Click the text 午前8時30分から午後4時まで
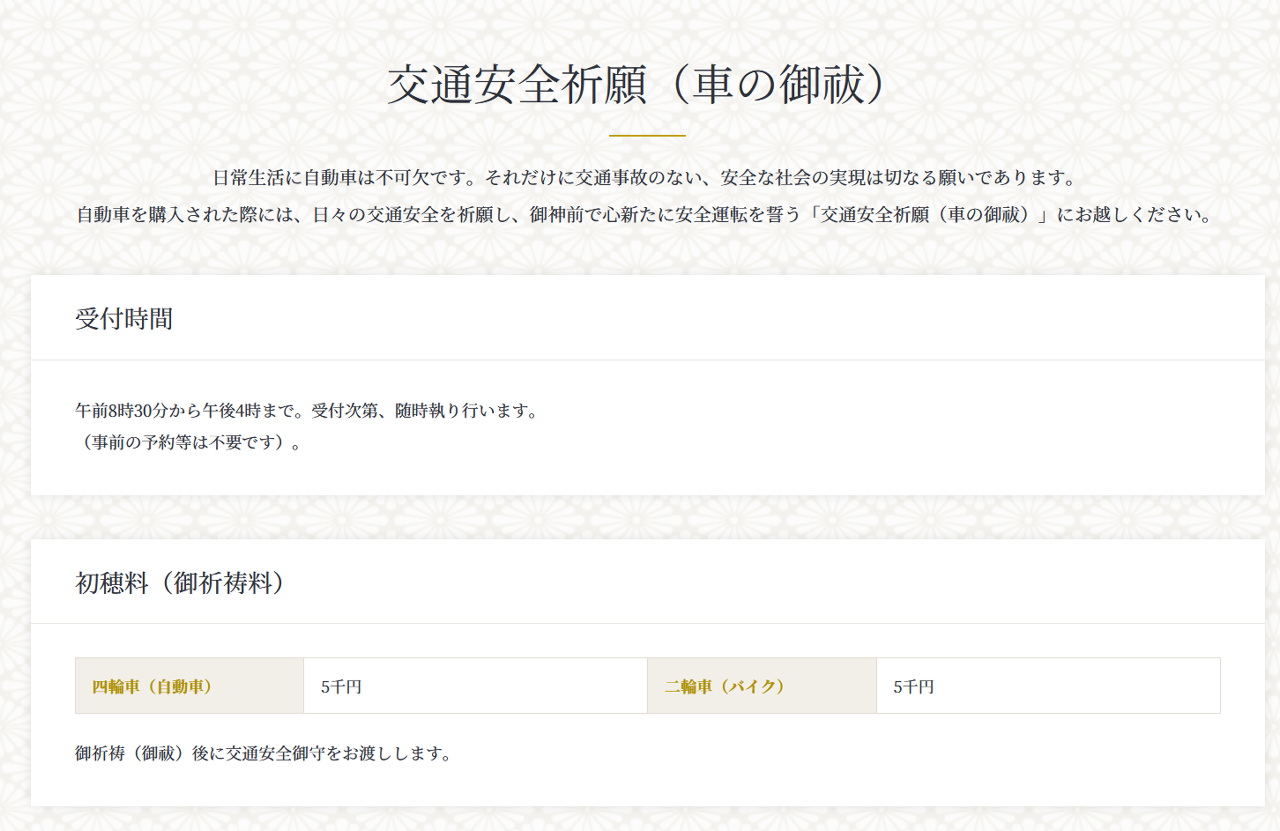The height and width of the screenshot is (831, 1280). (x=185, y=411)
